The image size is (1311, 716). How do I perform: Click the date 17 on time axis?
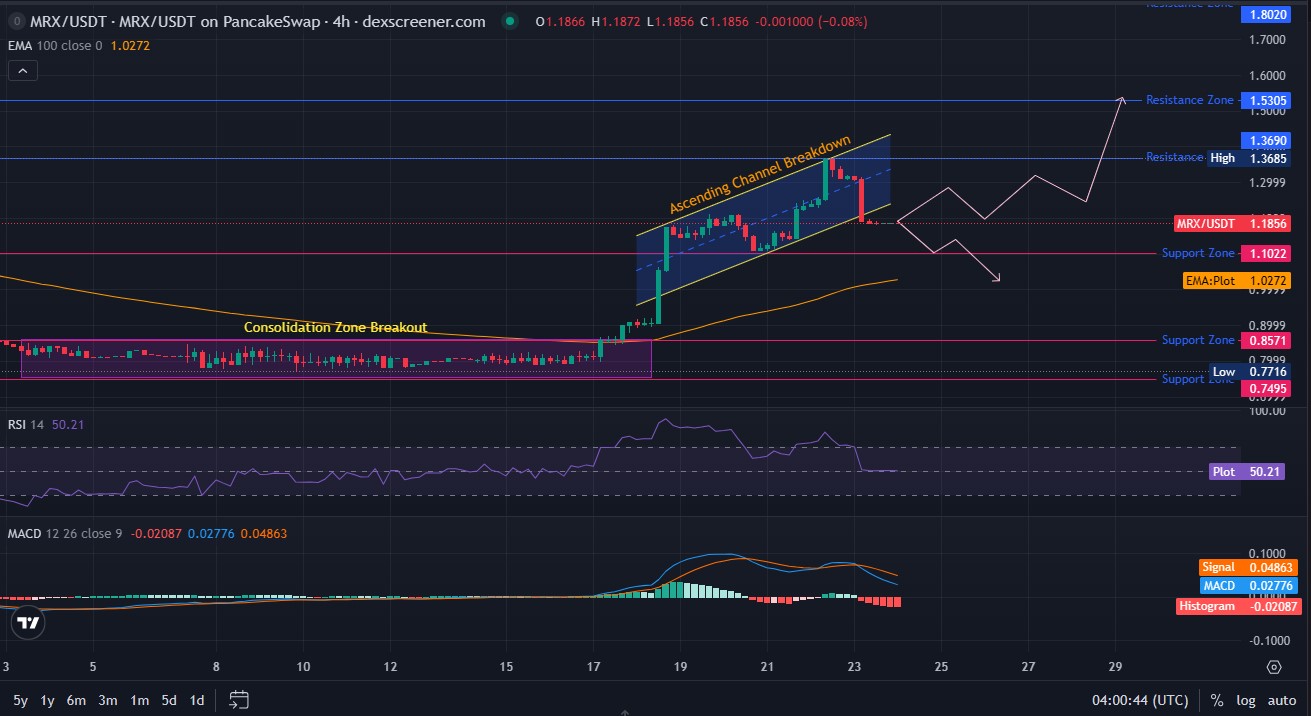(x=594, y=667)
